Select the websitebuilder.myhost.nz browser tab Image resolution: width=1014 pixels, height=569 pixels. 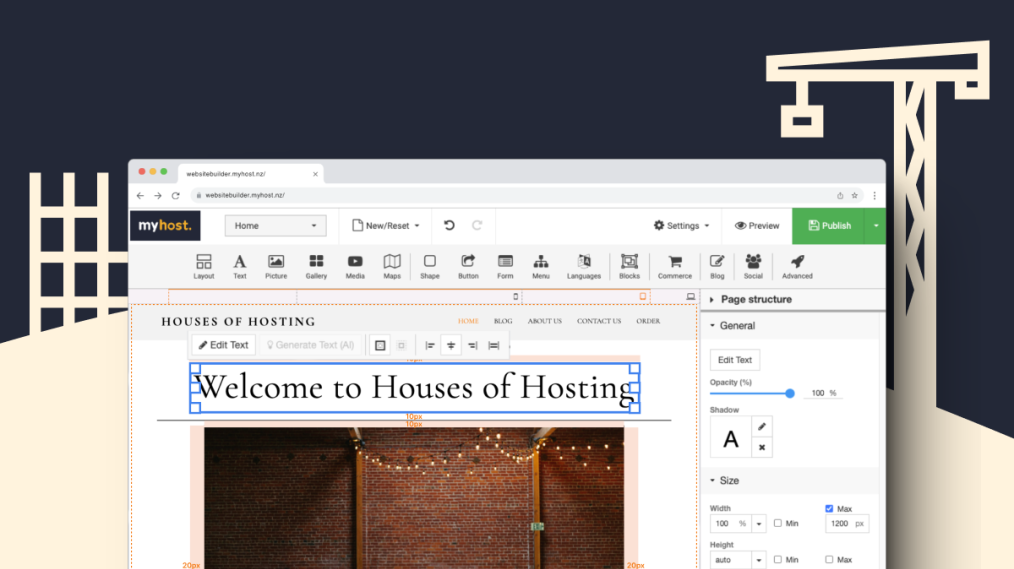click(251, 174)
